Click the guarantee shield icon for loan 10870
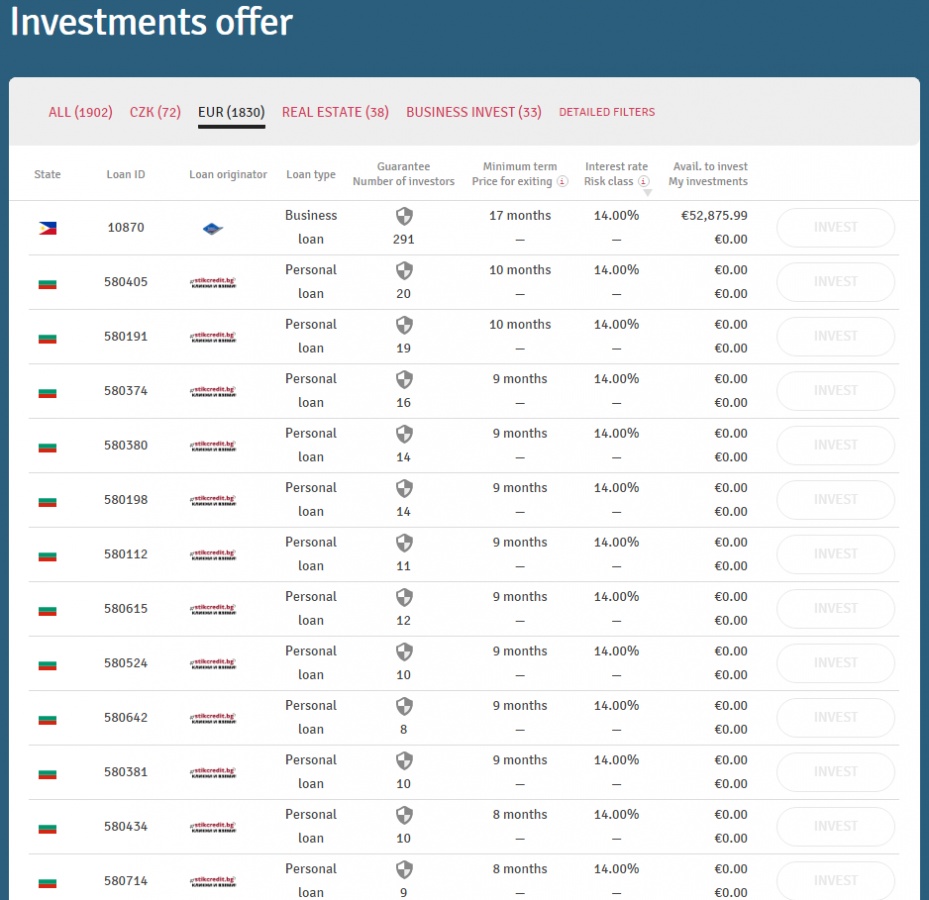Screen dimensions: 929x900 404,216
